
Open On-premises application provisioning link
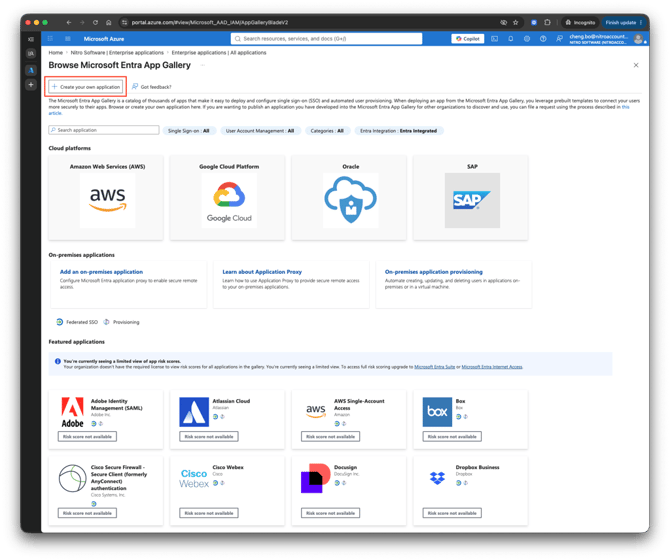pyautogui.click(x=434, y=272)
